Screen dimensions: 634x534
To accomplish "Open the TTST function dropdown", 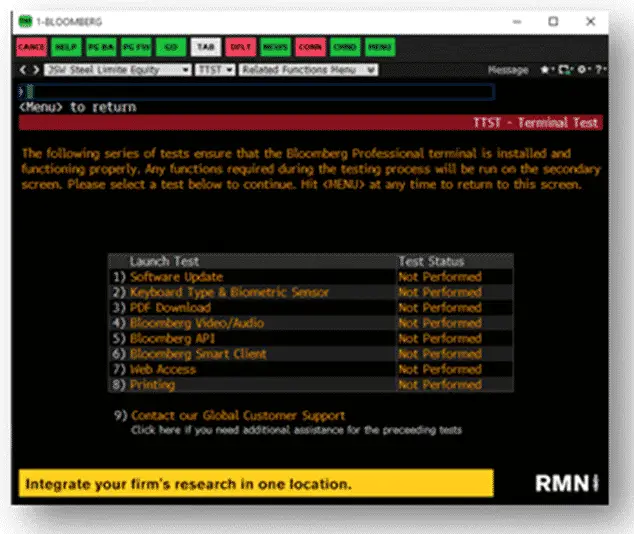I will click(x=215, y=70).
